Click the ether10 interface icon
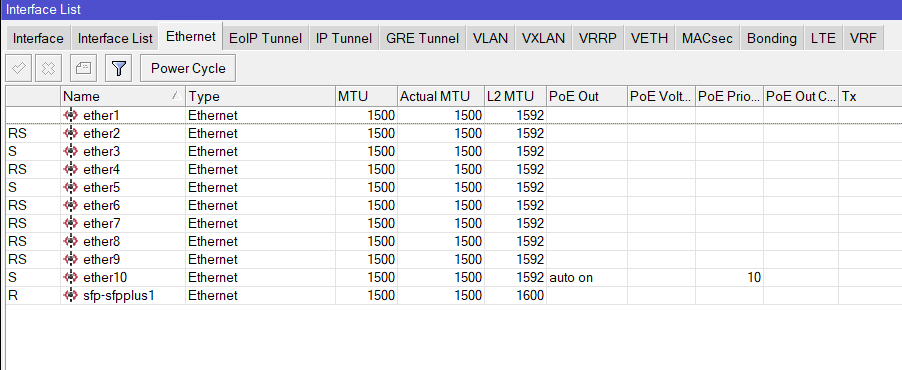Screen dimensions: 902x370 pyautogui.click(x=71, y=278)
